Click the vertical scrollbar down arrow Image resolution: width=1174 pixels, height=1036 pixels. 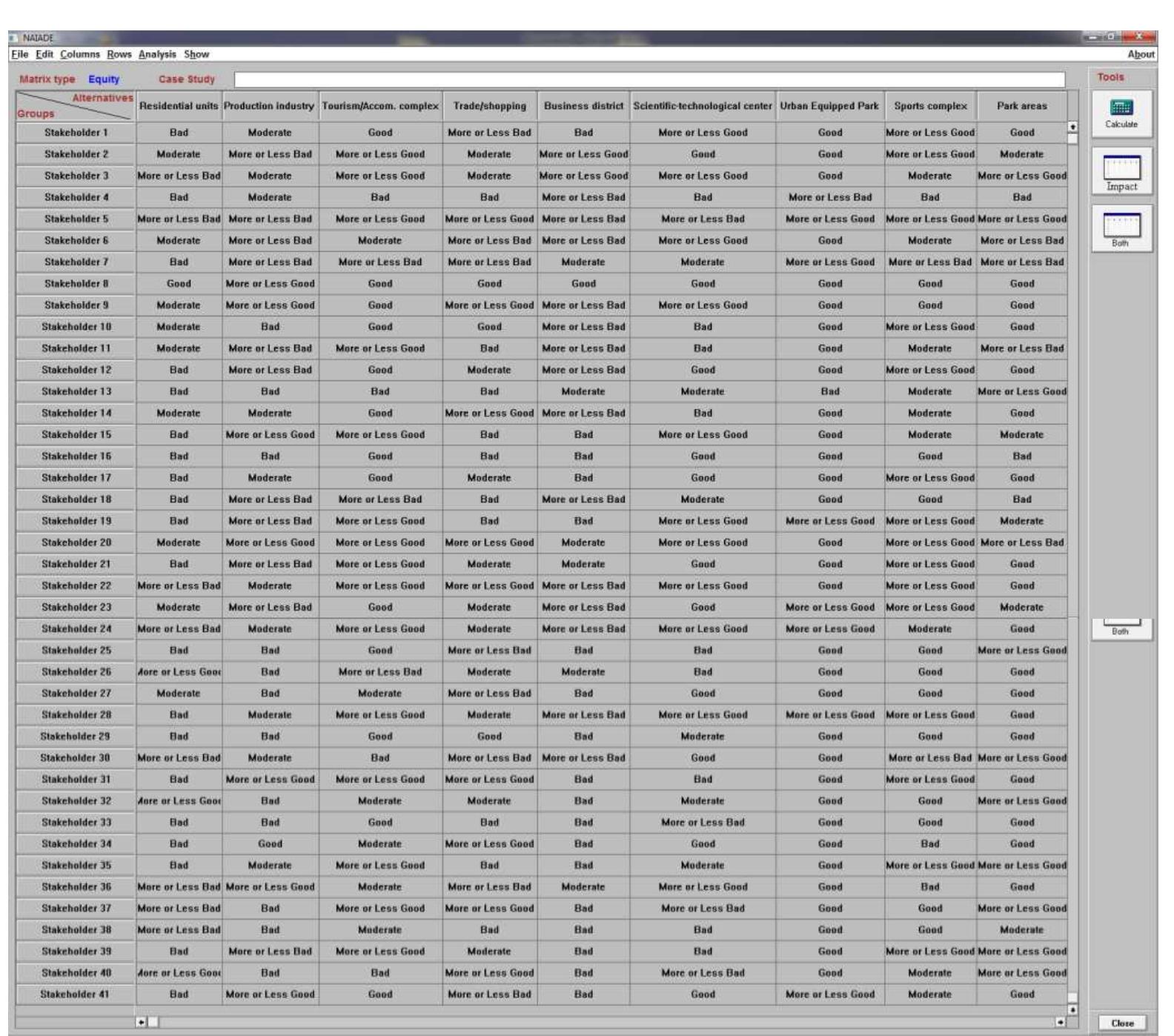(x=1072, y=1010)
